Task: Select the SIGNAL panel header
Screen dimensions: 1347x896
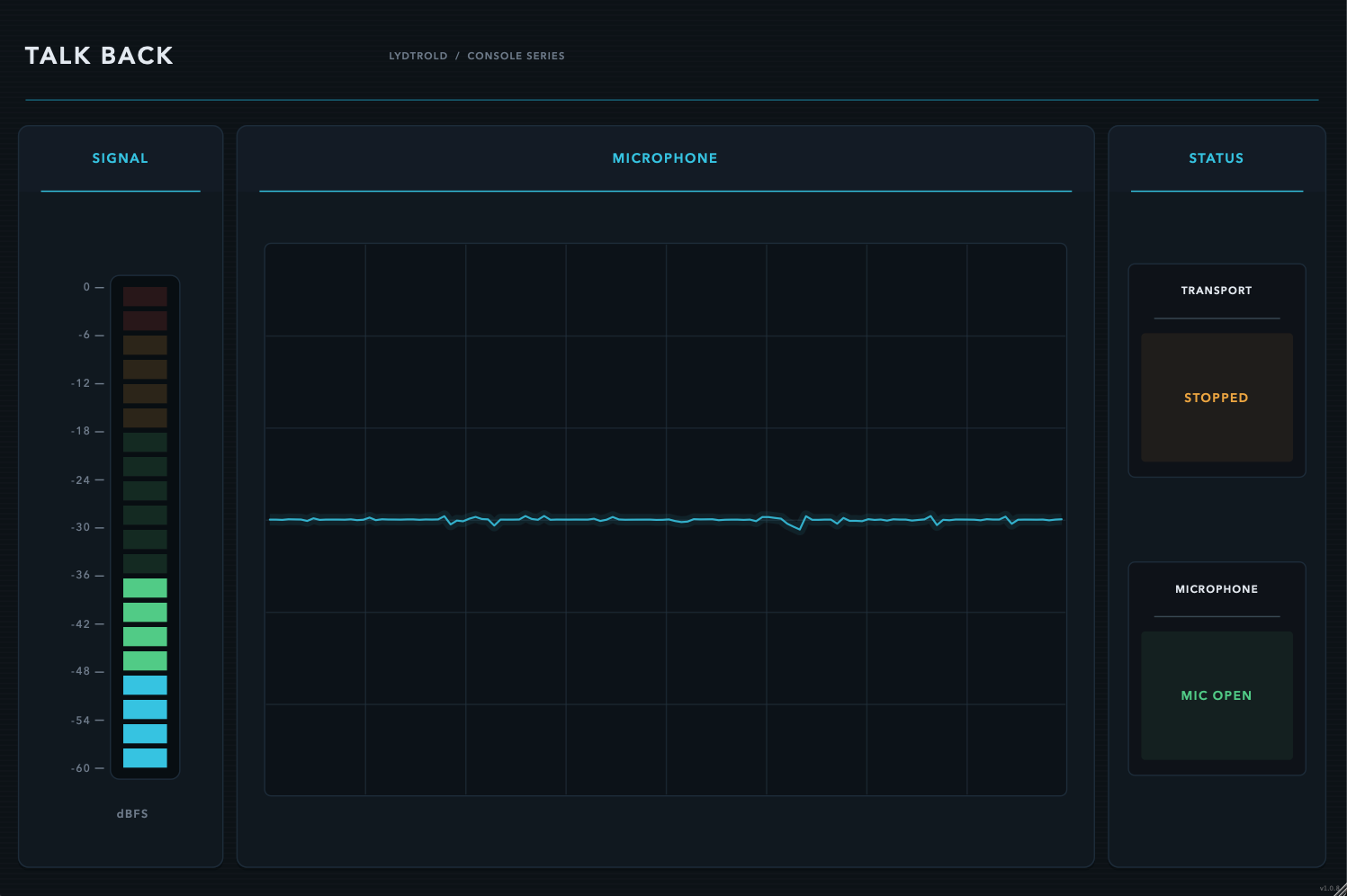Action: 120,158
